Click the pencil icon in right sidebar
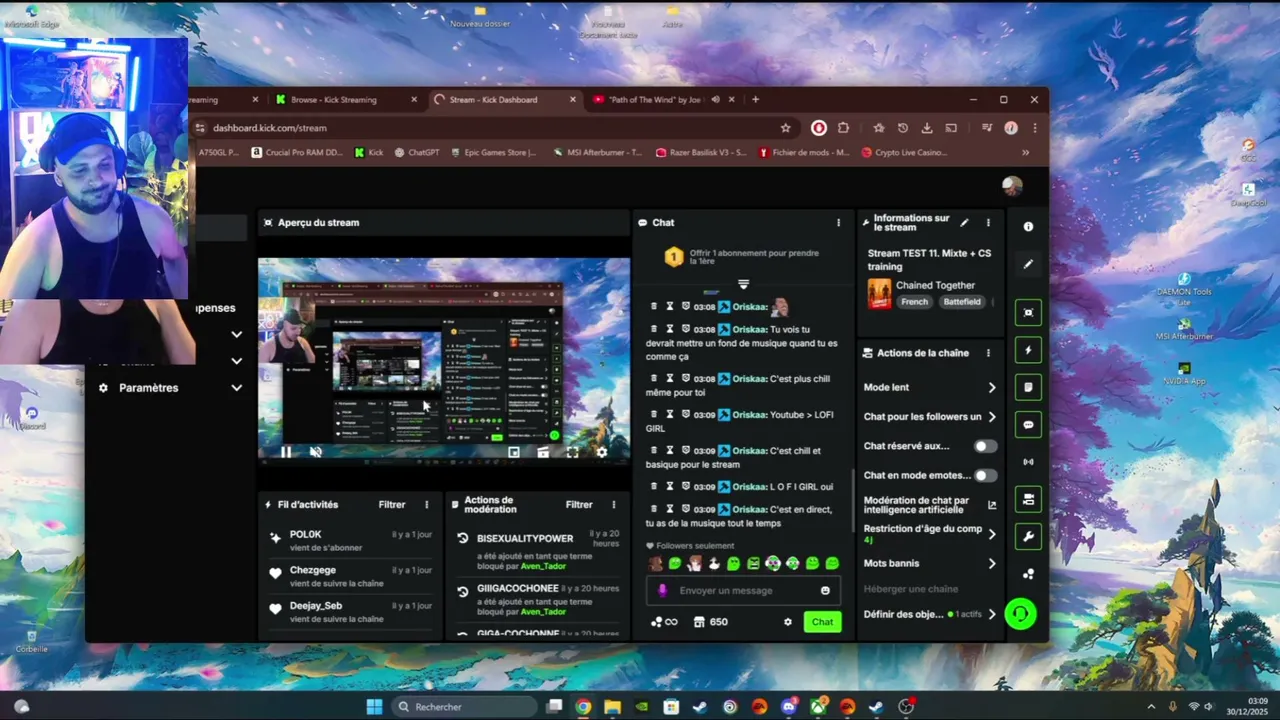 (1028, 264)
